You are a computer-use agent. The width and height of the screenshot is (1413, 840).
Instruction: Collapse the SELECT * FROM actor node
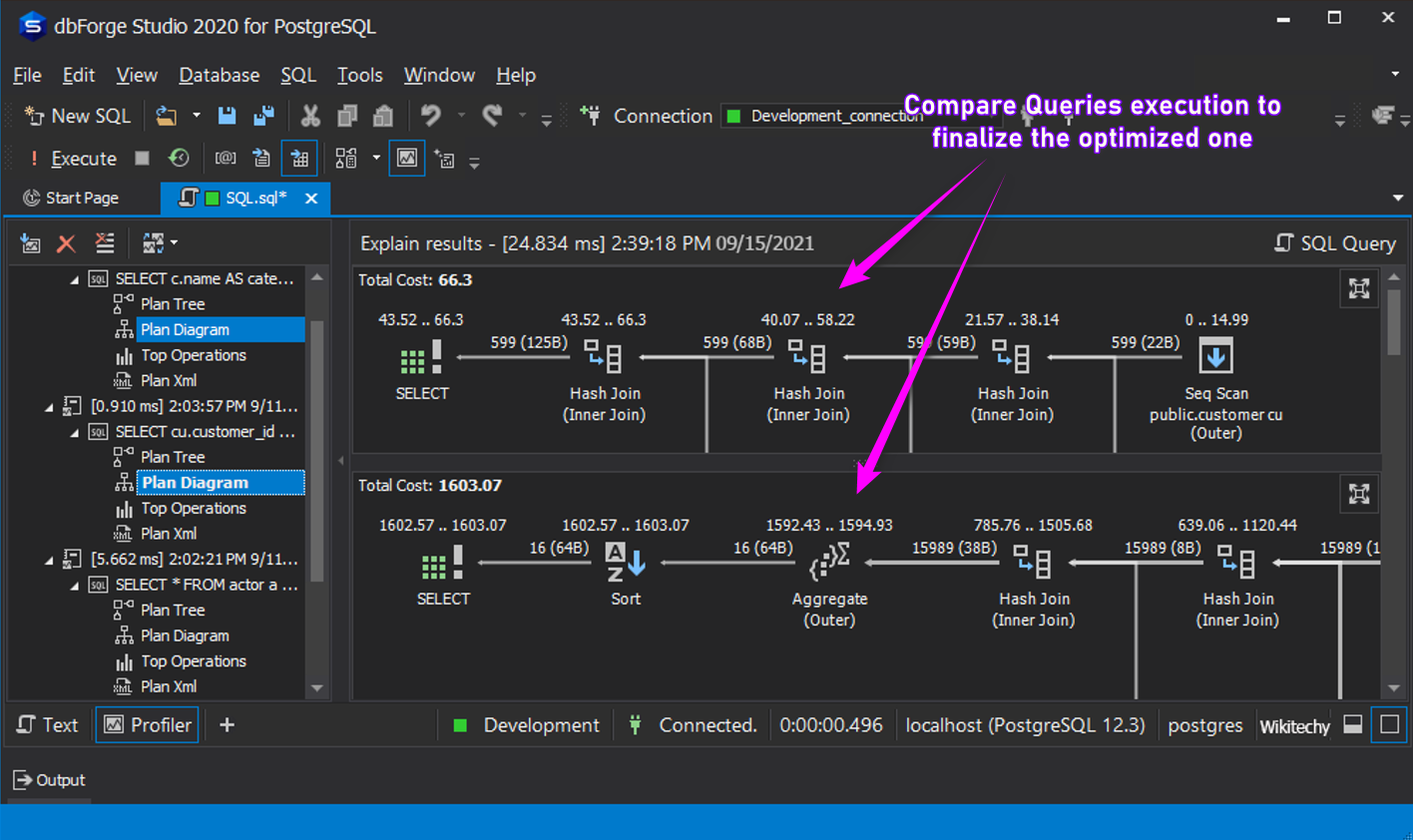coord(75,586)
